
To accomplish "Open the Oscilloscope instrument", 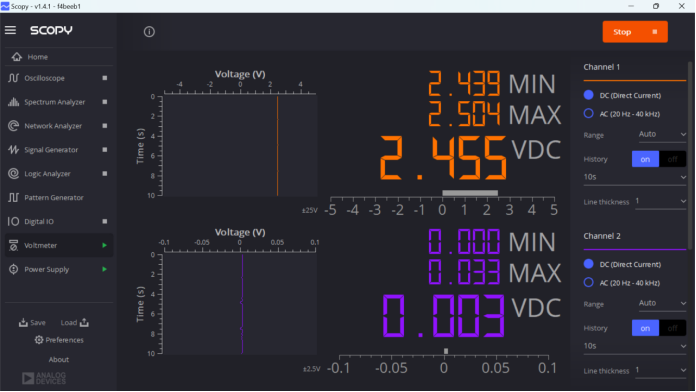I will 59,78.
